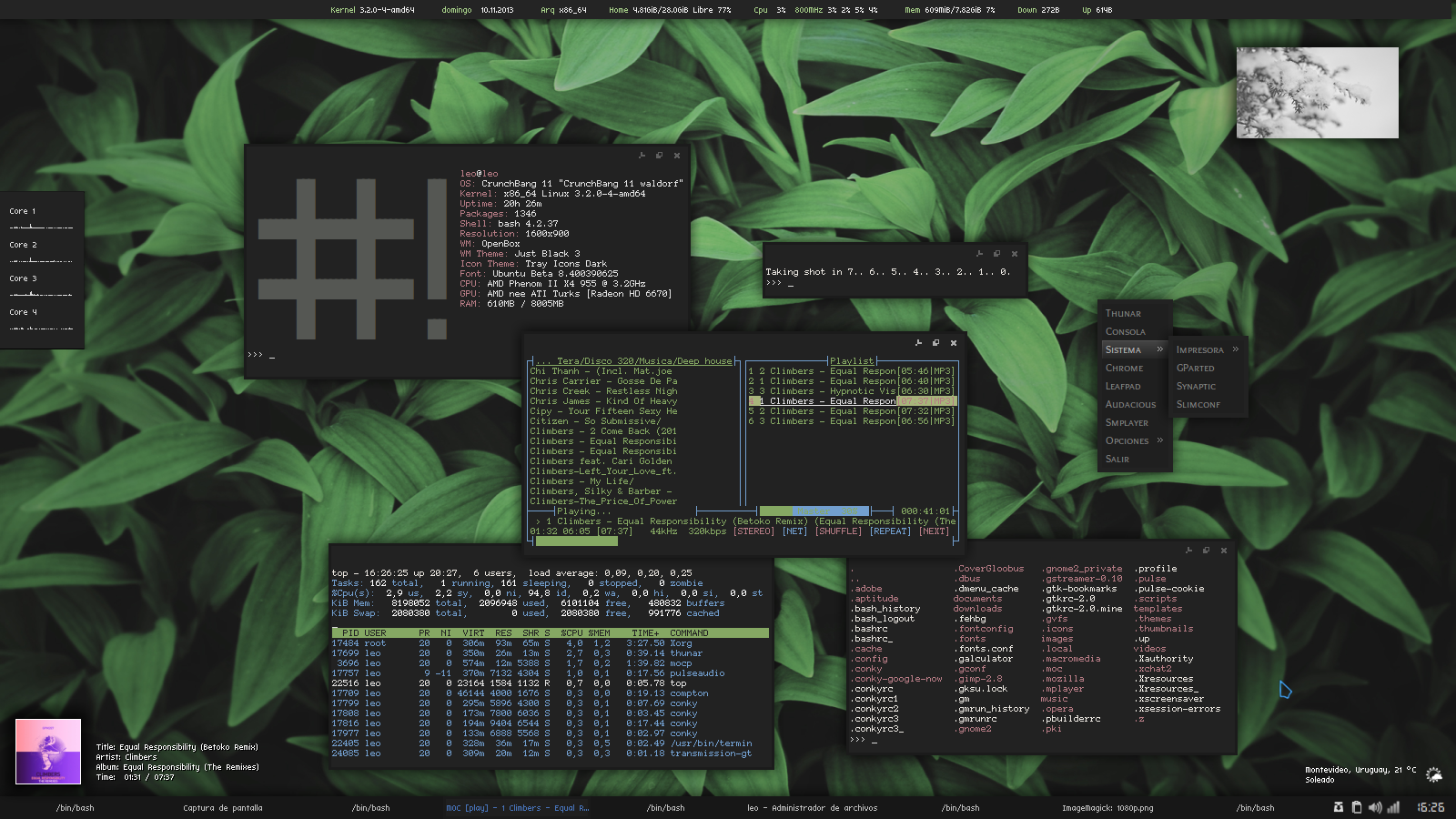
Task: Launch Synaptic from the Sistema submenu
Action: (x=1196, y=386)
